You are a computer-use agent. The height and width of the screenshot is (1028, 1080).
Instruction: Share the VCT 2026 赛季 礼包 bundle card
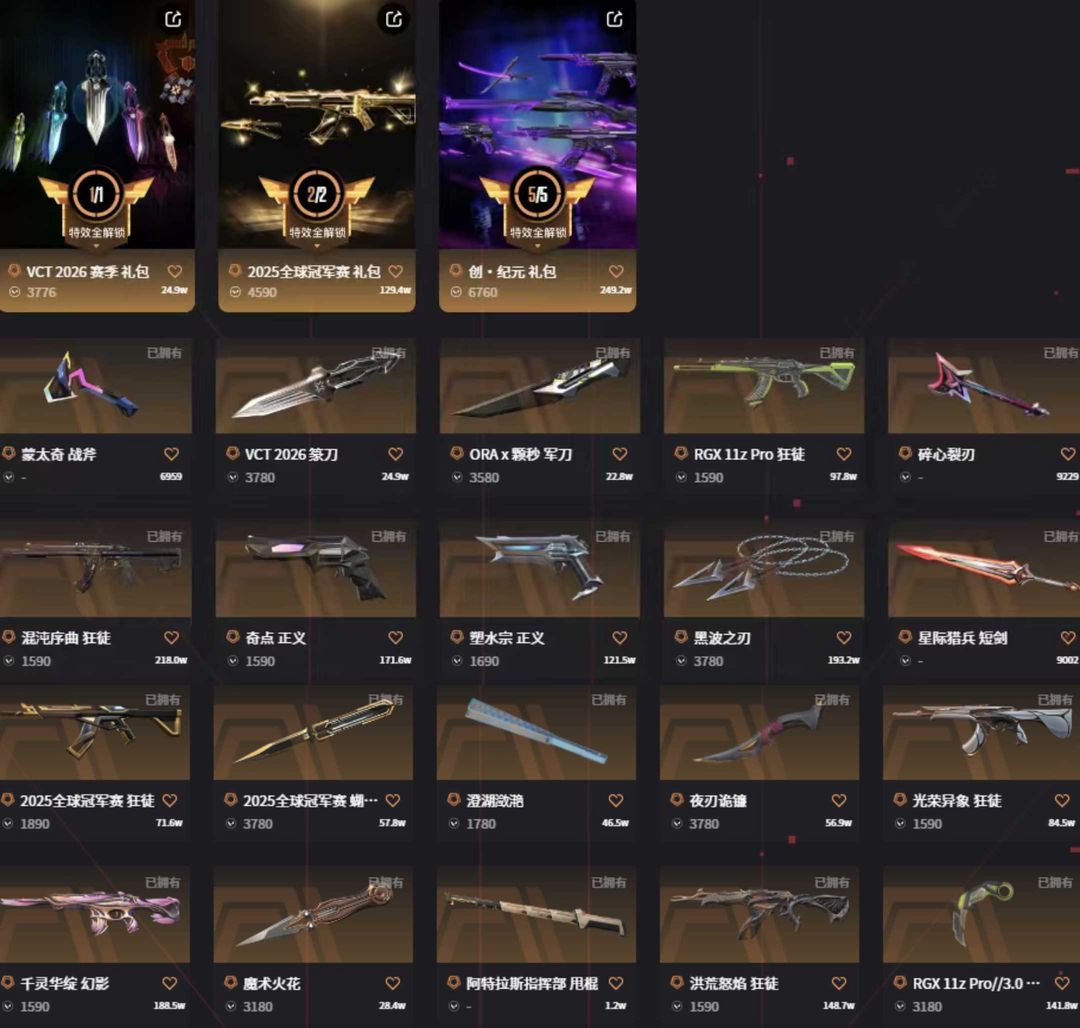tap(173, 19)
